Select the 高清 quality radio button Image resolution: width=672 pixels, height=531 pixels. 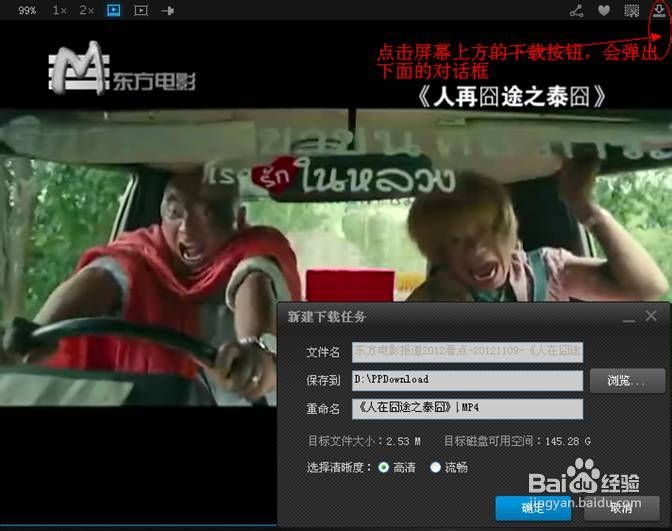click(x=384, y=467)
